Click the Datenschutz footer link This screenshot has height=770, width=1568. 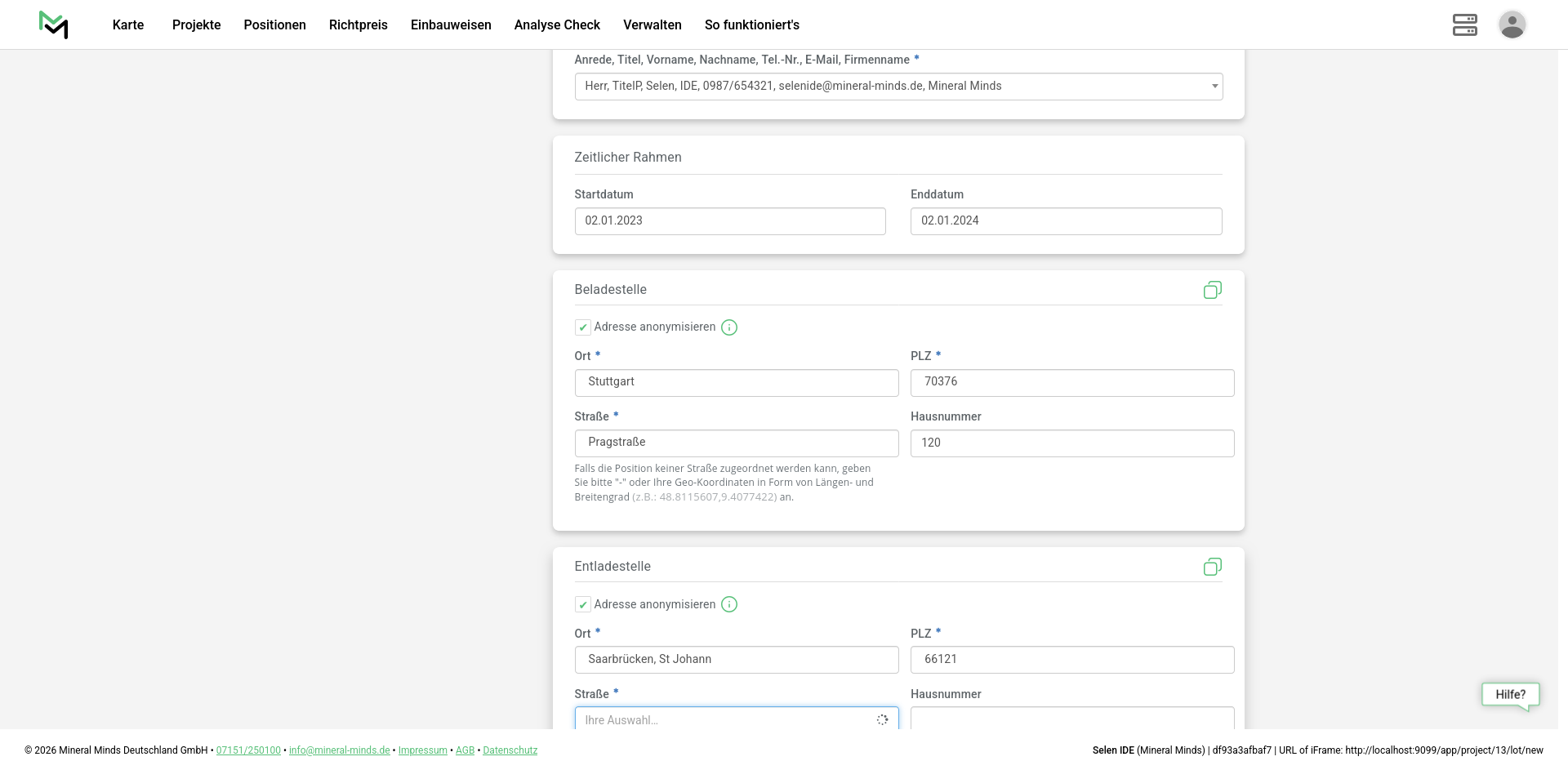click(x=510, y=750)
